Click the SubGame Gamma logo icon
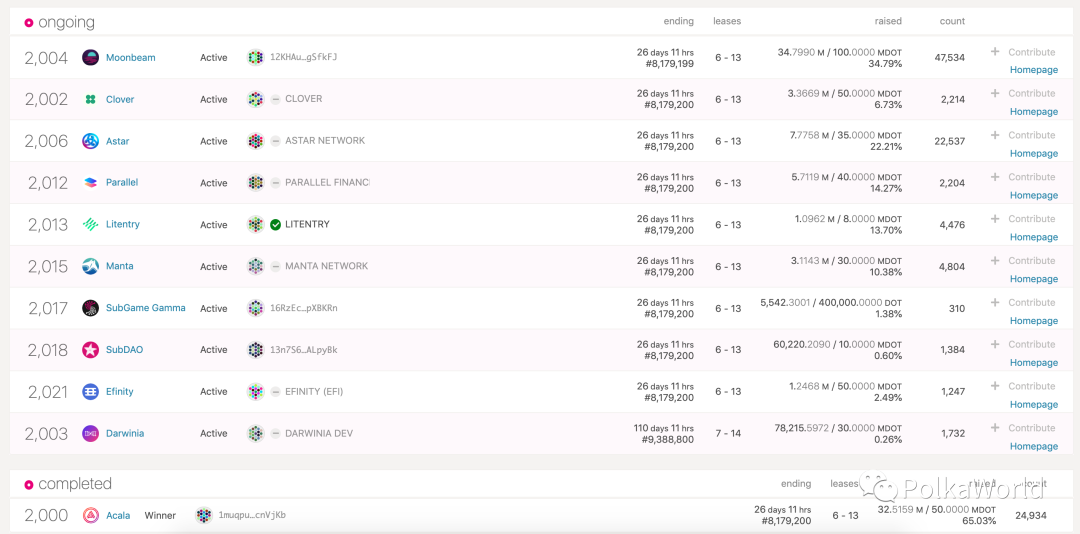 (x=90, y=308)
